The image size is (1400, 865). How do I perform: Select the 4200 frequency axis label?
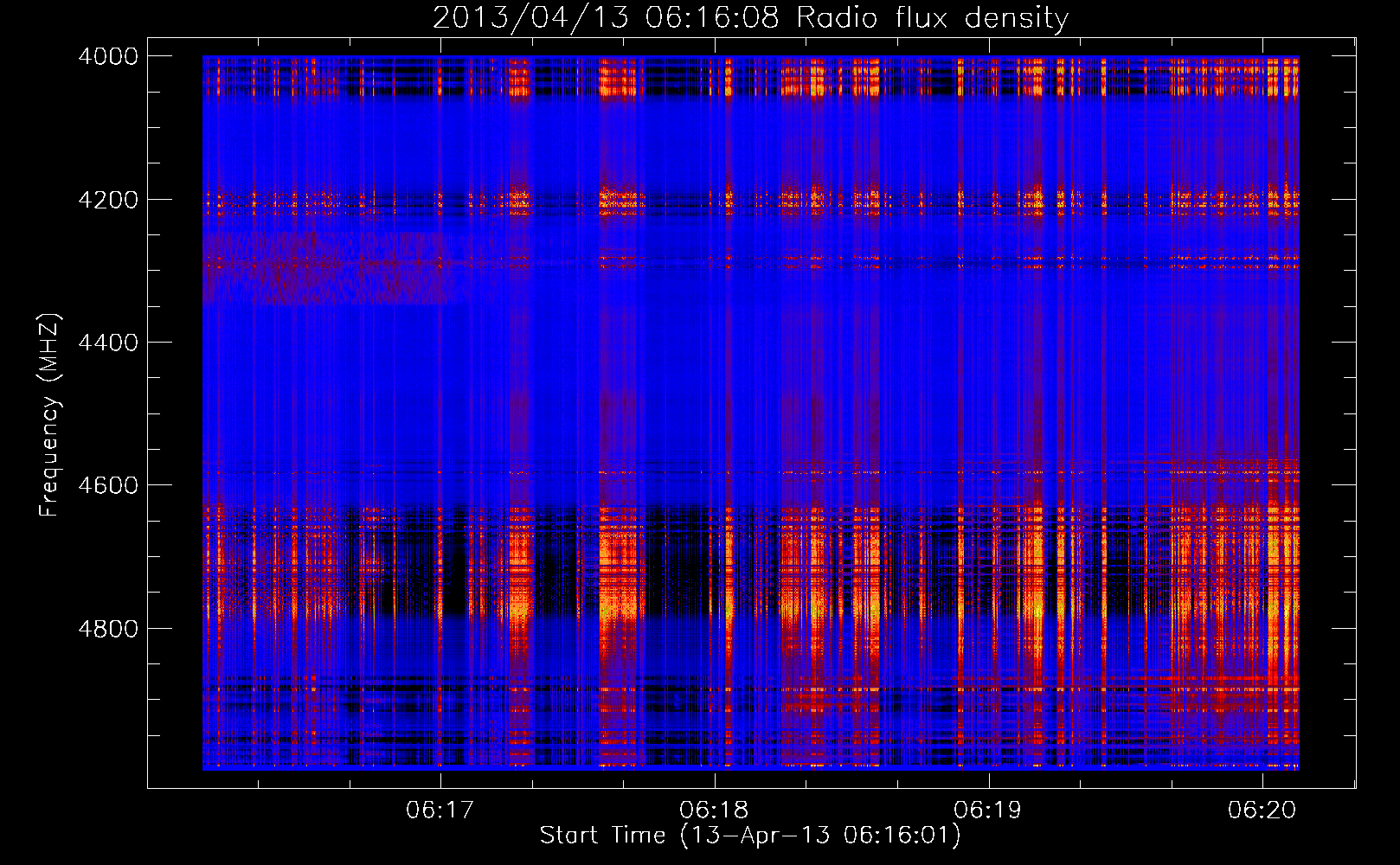[107, 200]
